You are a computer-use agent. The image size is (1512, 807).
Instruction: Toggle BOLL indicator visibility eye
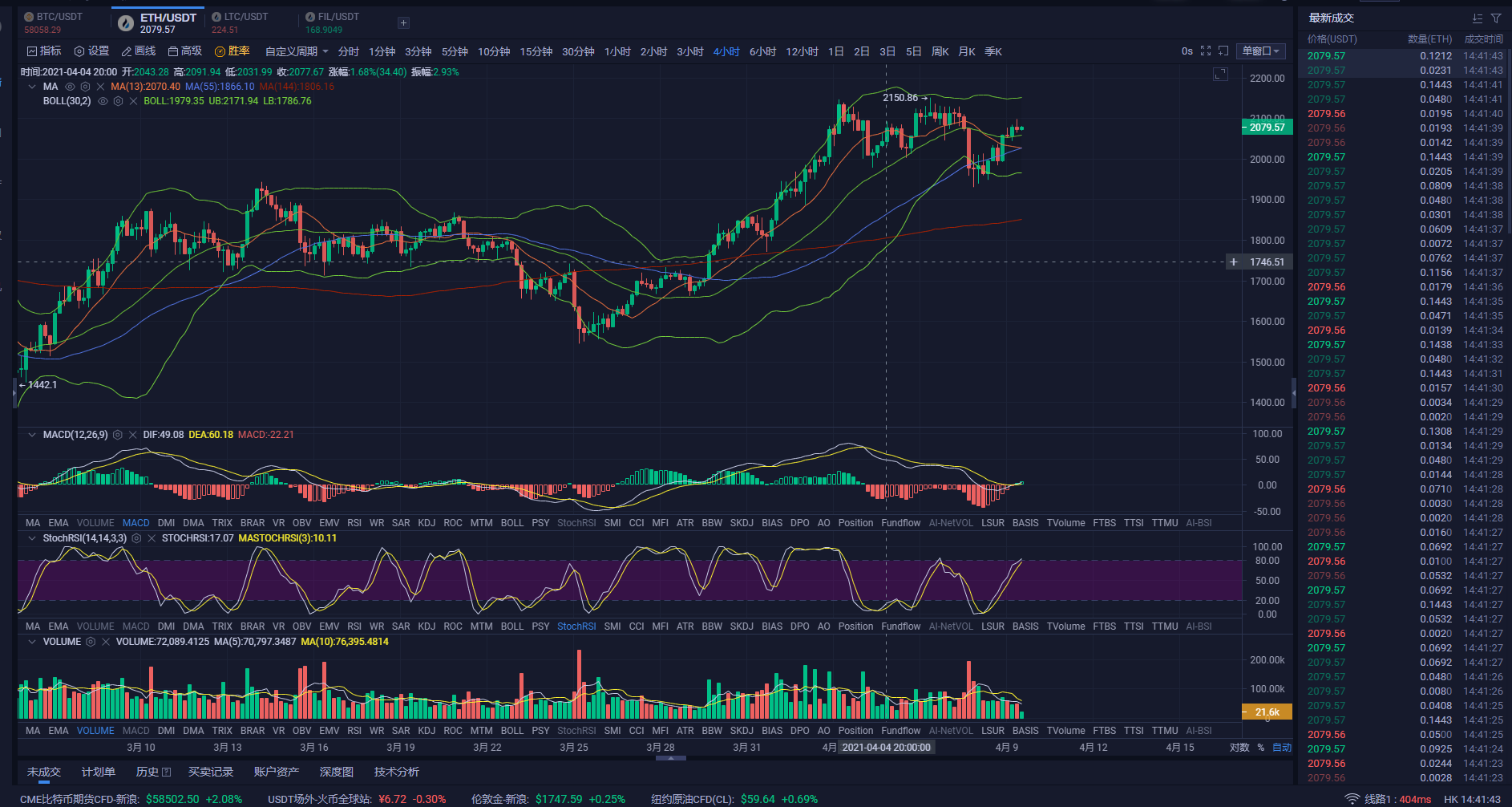tap(103, 101)
